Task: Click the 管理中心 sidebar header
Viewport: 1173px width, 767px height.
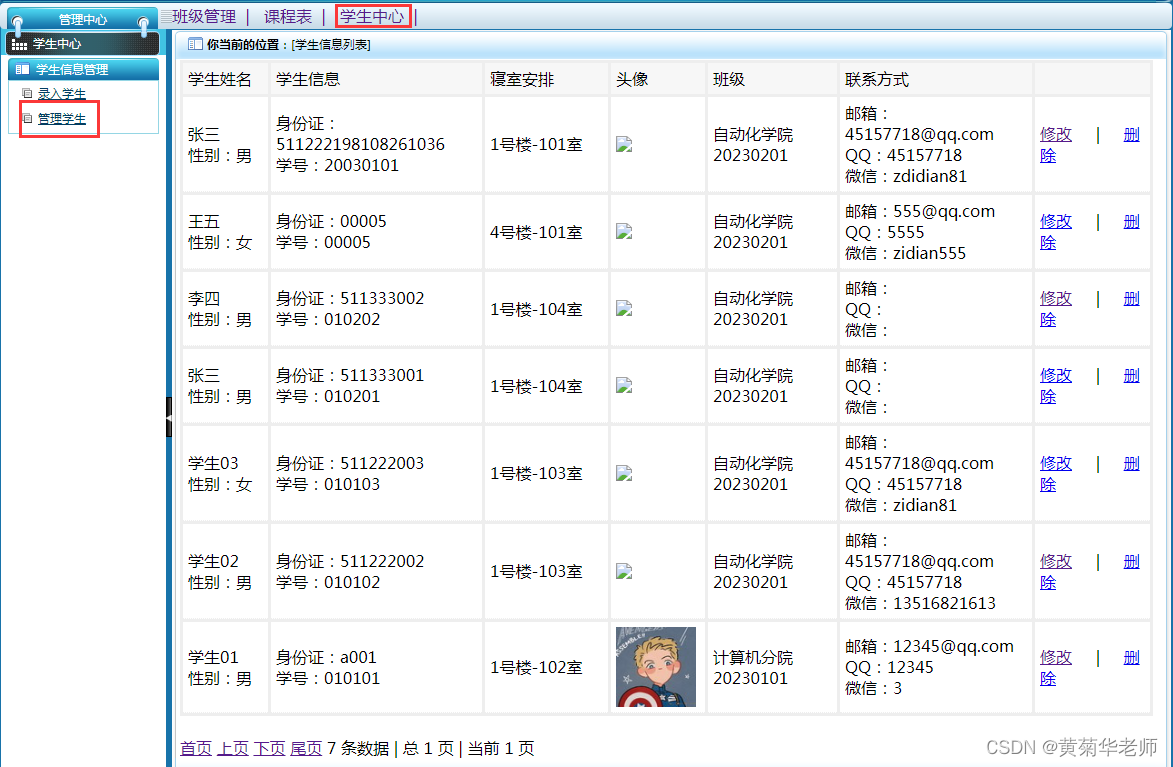Action: [82, 19]
